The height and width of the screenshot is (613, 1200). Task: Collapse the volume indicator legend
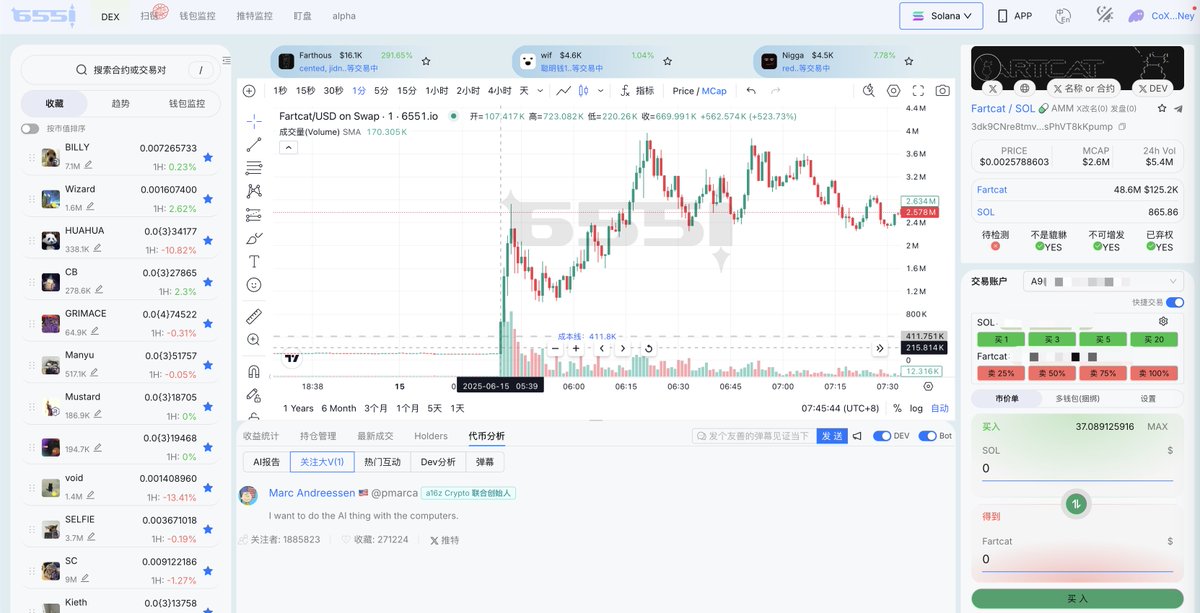pyautogui.click(x=287, y=147)
